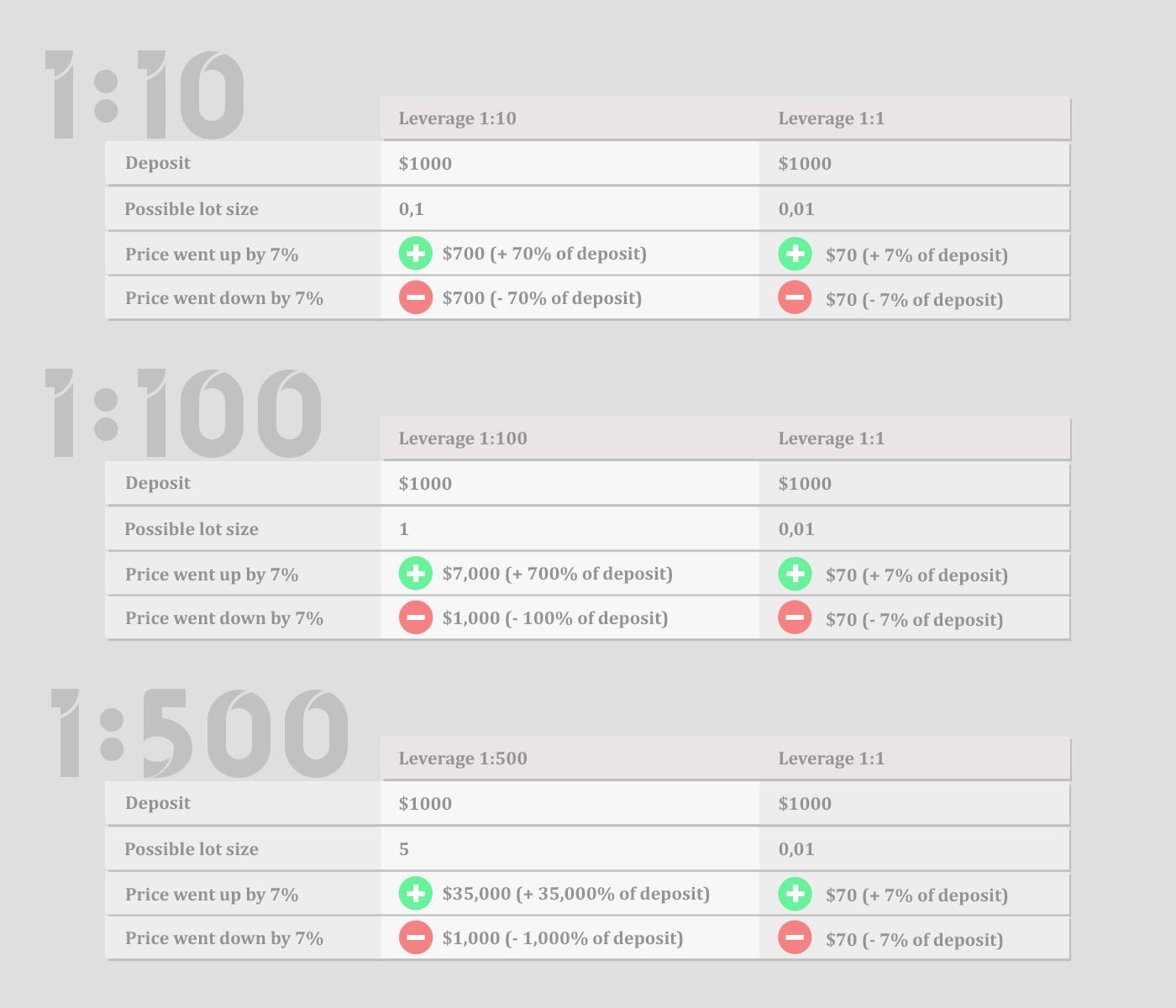Screen dimensions: 1176x1008
Task: Click the $35,000 (+ 35,000% of deposit) text
Action: pos(575,894)
